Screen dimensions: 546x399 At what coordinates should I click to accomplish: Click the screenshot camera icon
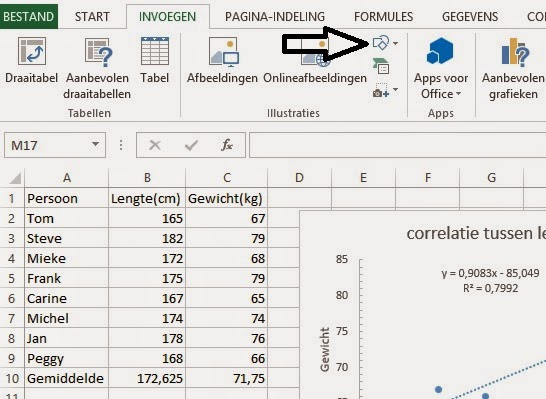tap(381, 90)
